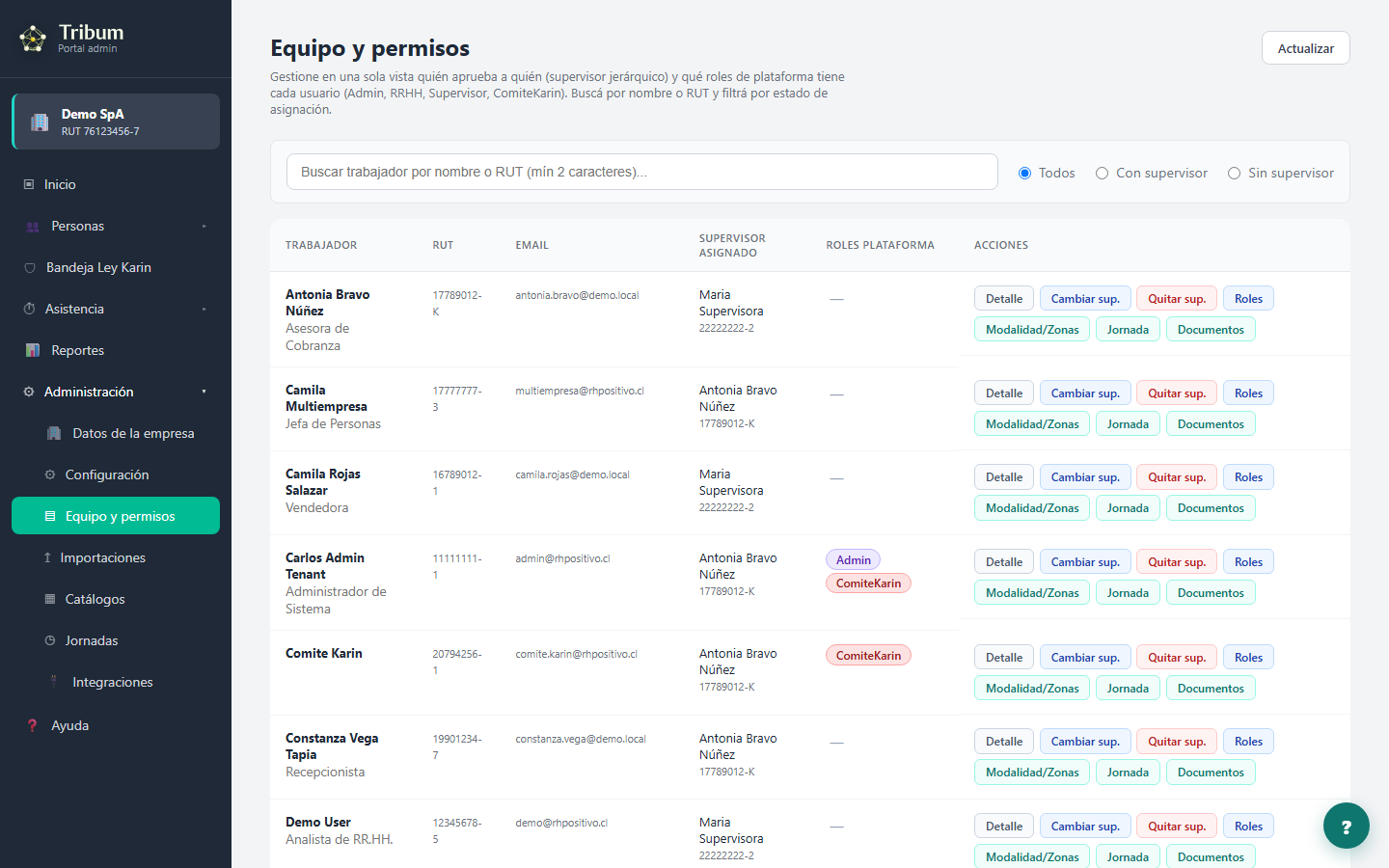Click Documentos for Camila Rojas Salazar
Screen dimensions: 1389x868
click(x=1211, y=508)
